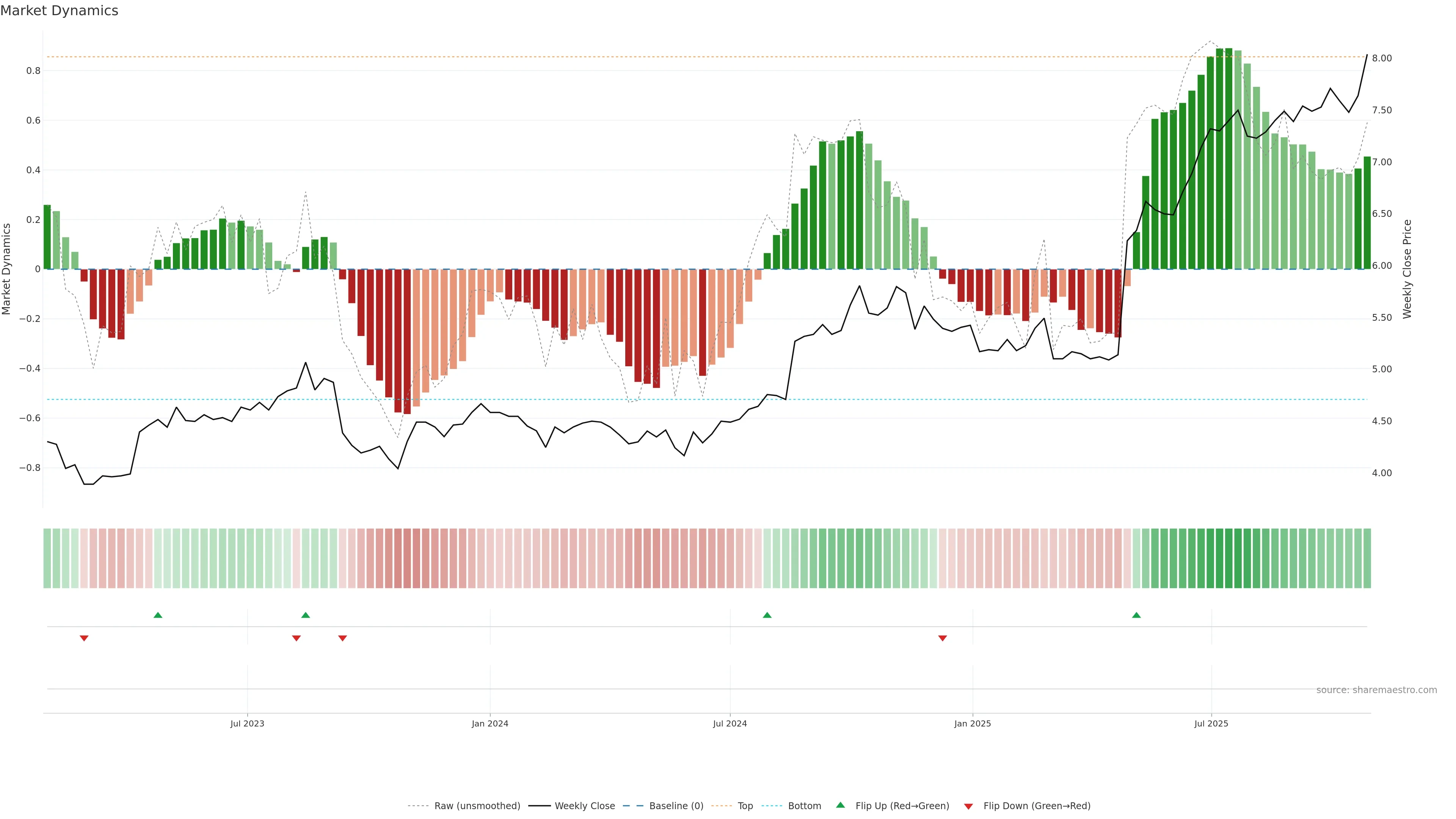Toggle the Baseline (0) legend entry

pos(676,806)
